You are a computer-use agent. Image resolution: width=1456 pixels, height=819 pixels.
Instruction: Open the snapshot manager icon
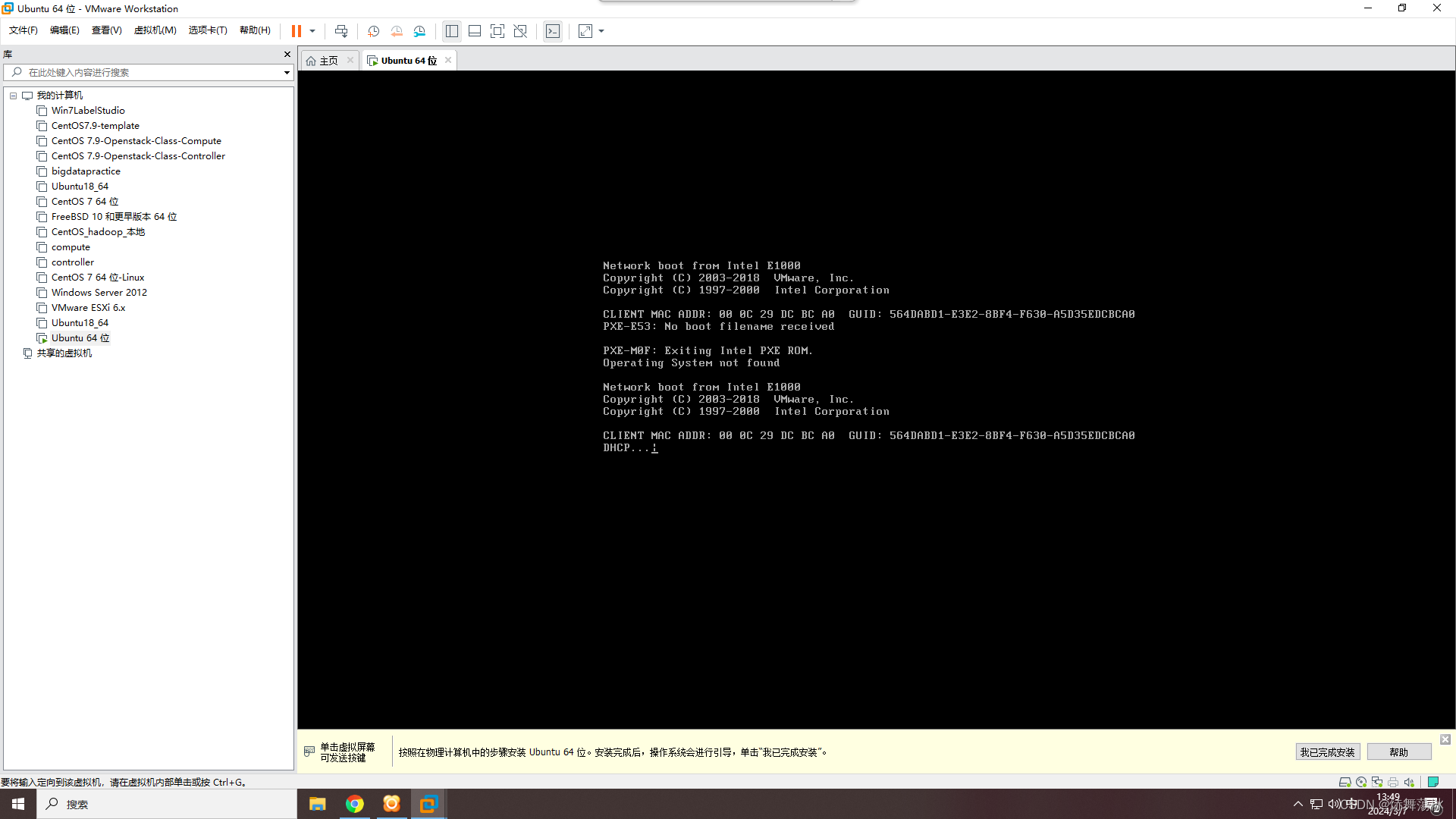420,31
